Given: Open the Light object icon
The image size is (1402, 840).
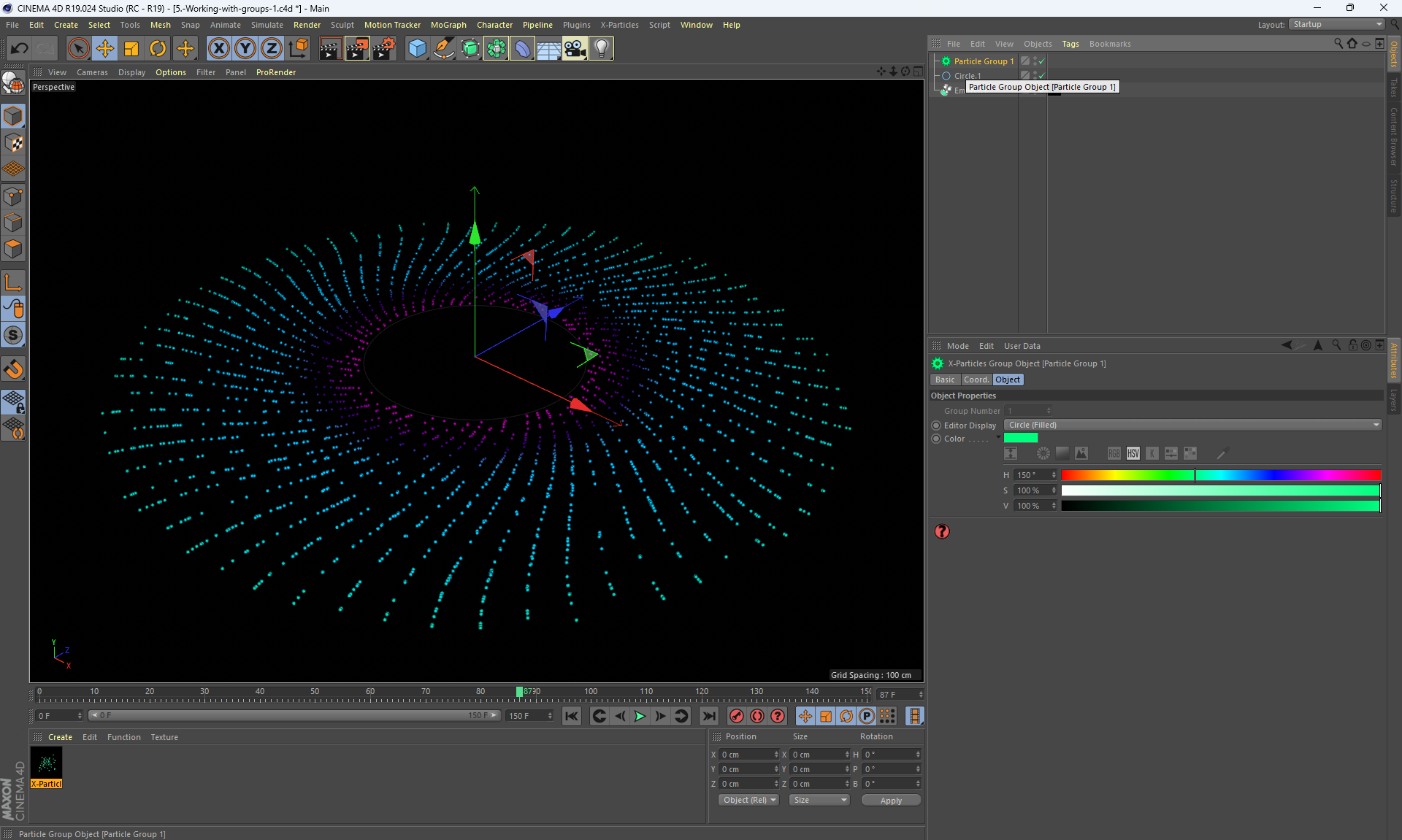Looking at the screenshot, I should [x=601, y=49].
